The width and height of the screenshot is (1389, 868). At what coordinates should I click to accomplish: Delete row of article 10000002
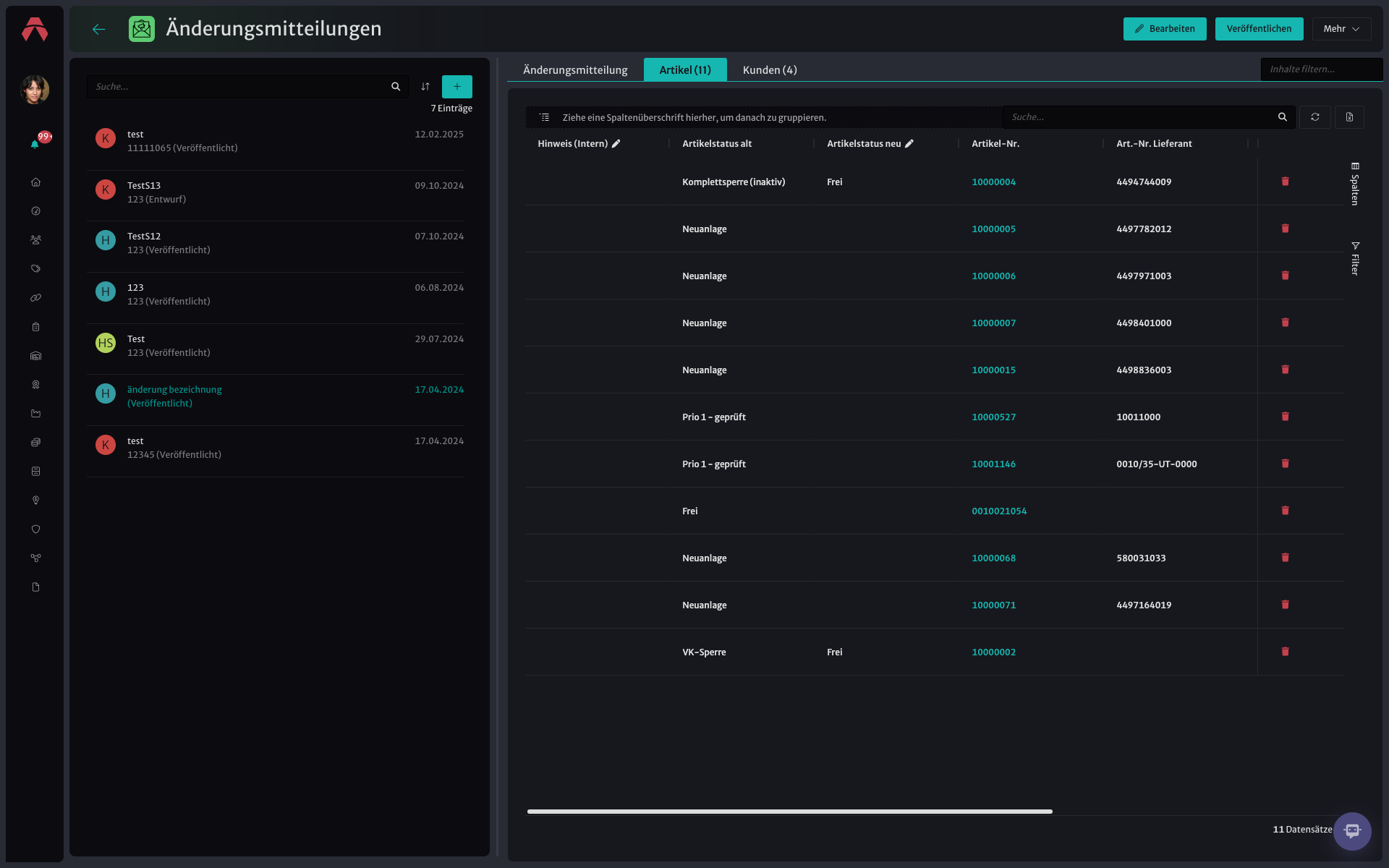pos(1286,652)
